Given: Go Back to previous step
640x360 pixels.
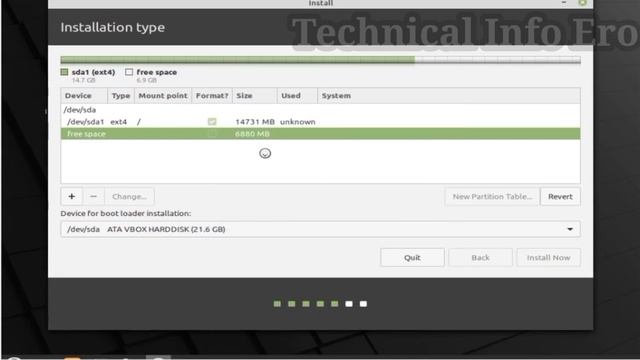Looking at the screenshot, I should tap(480, 258).
